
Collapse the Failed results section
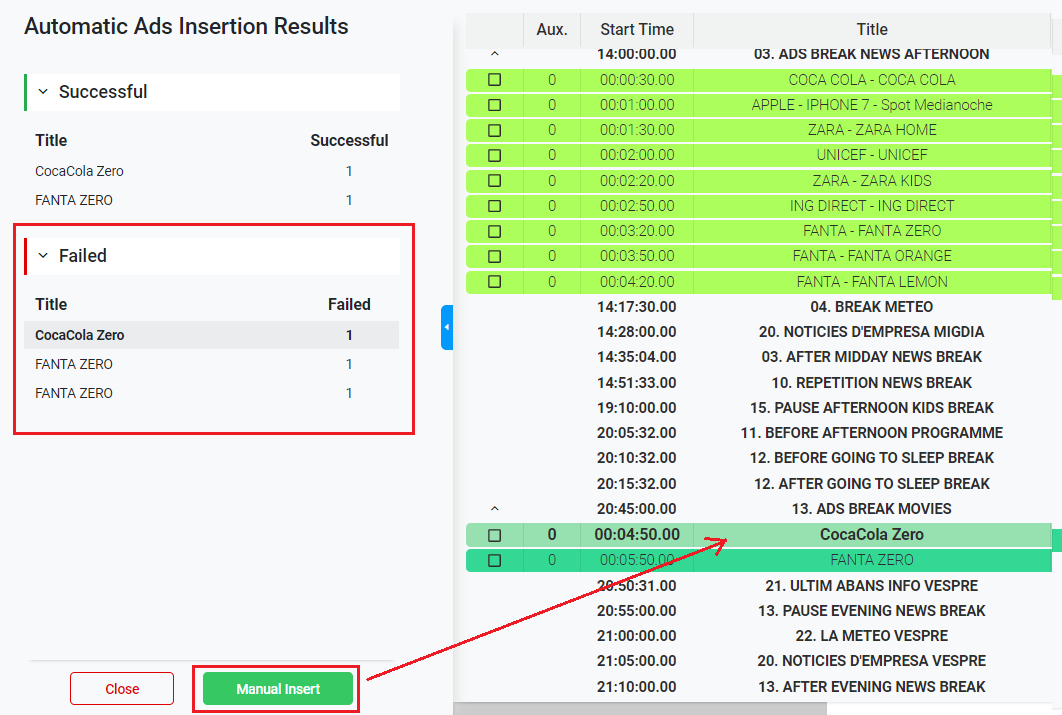pyautogui.click(x=43, y=256)
